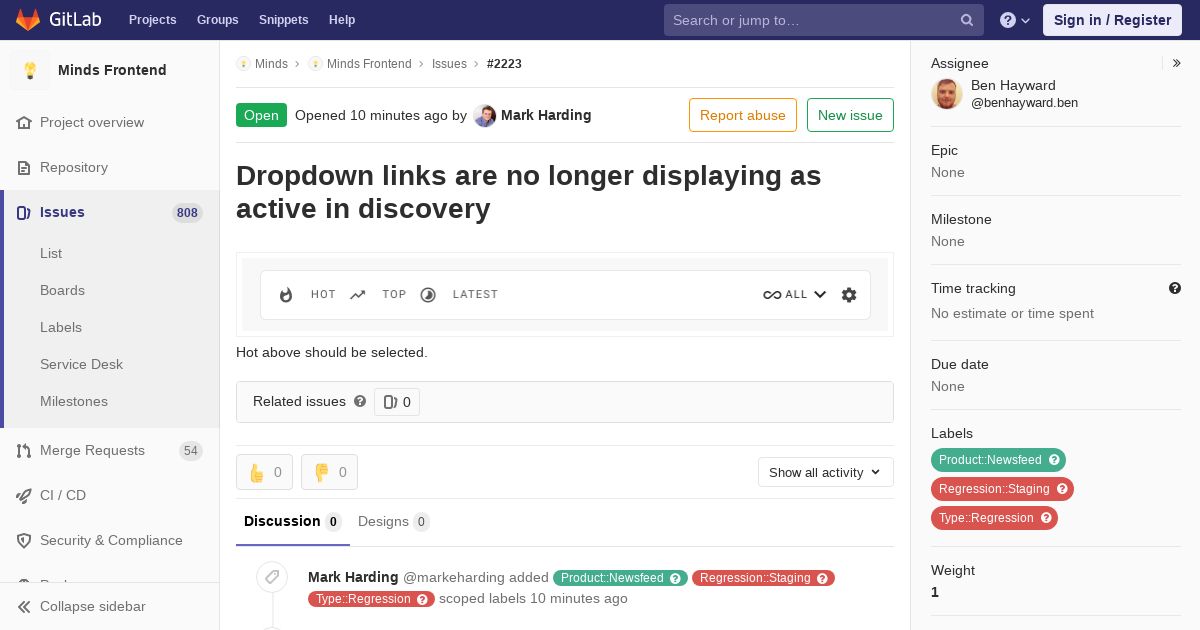Collapse the right issue sidebar chevrons
This screenshot has height=630, width=1200.
pyautogui.click(x=1177, y=63)
